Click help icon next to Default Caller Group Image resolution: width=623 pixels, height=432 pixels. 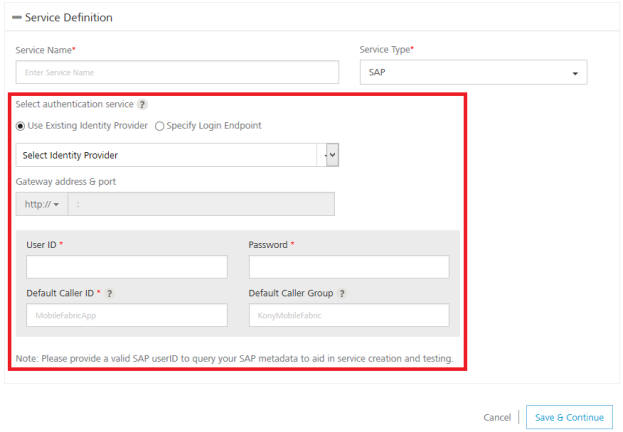pos(342,293)
